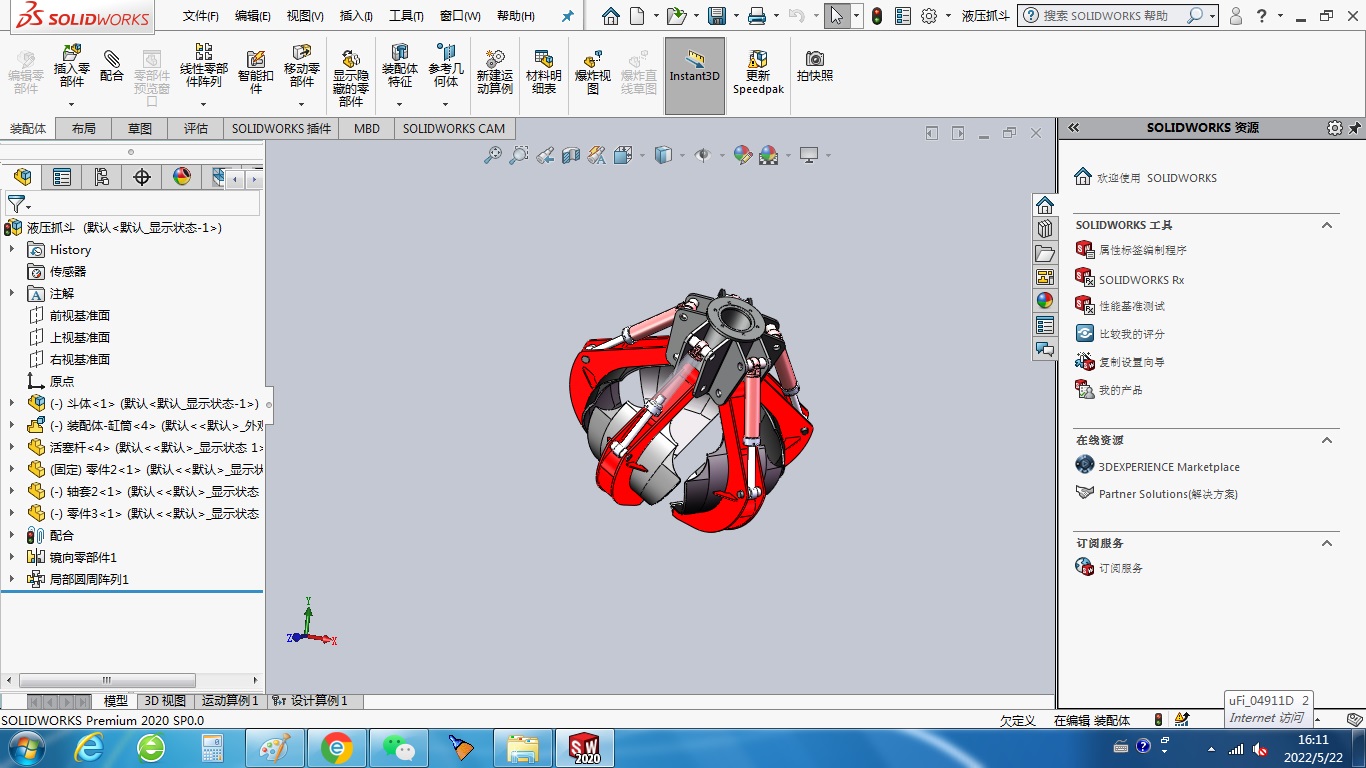The height and width of the screenshot is (768, 1366).
Task: Click the Save floppy disk icon
Action: pos(716,16)
